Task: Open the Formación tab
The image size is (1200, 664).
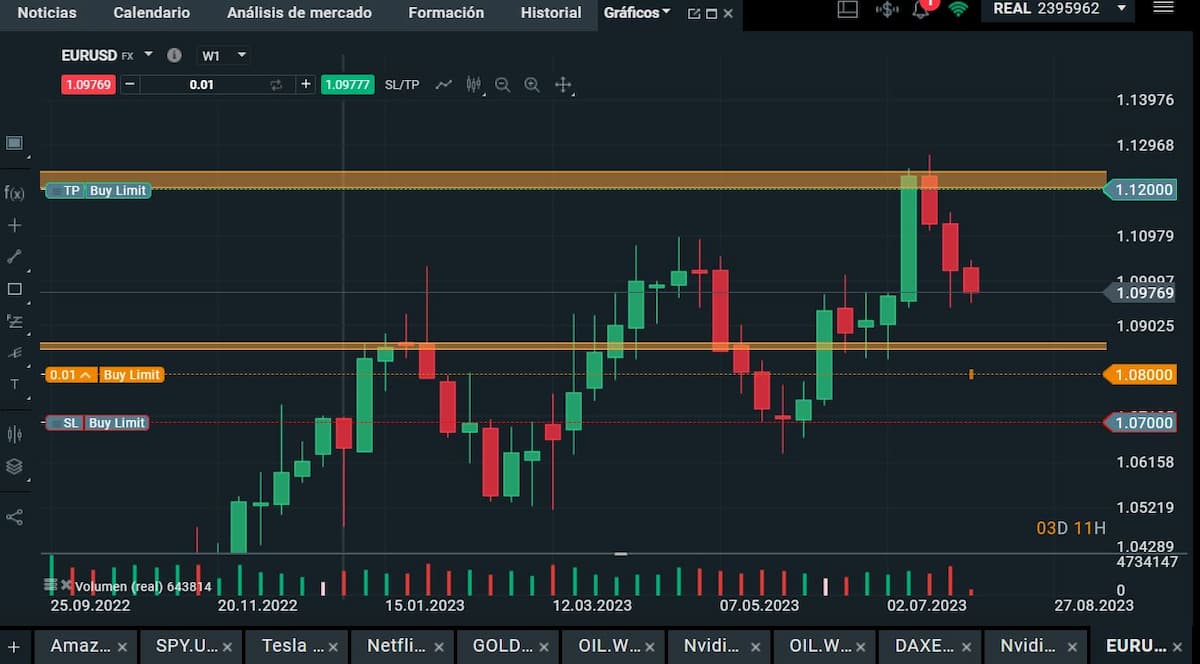Action: (446, 13)
